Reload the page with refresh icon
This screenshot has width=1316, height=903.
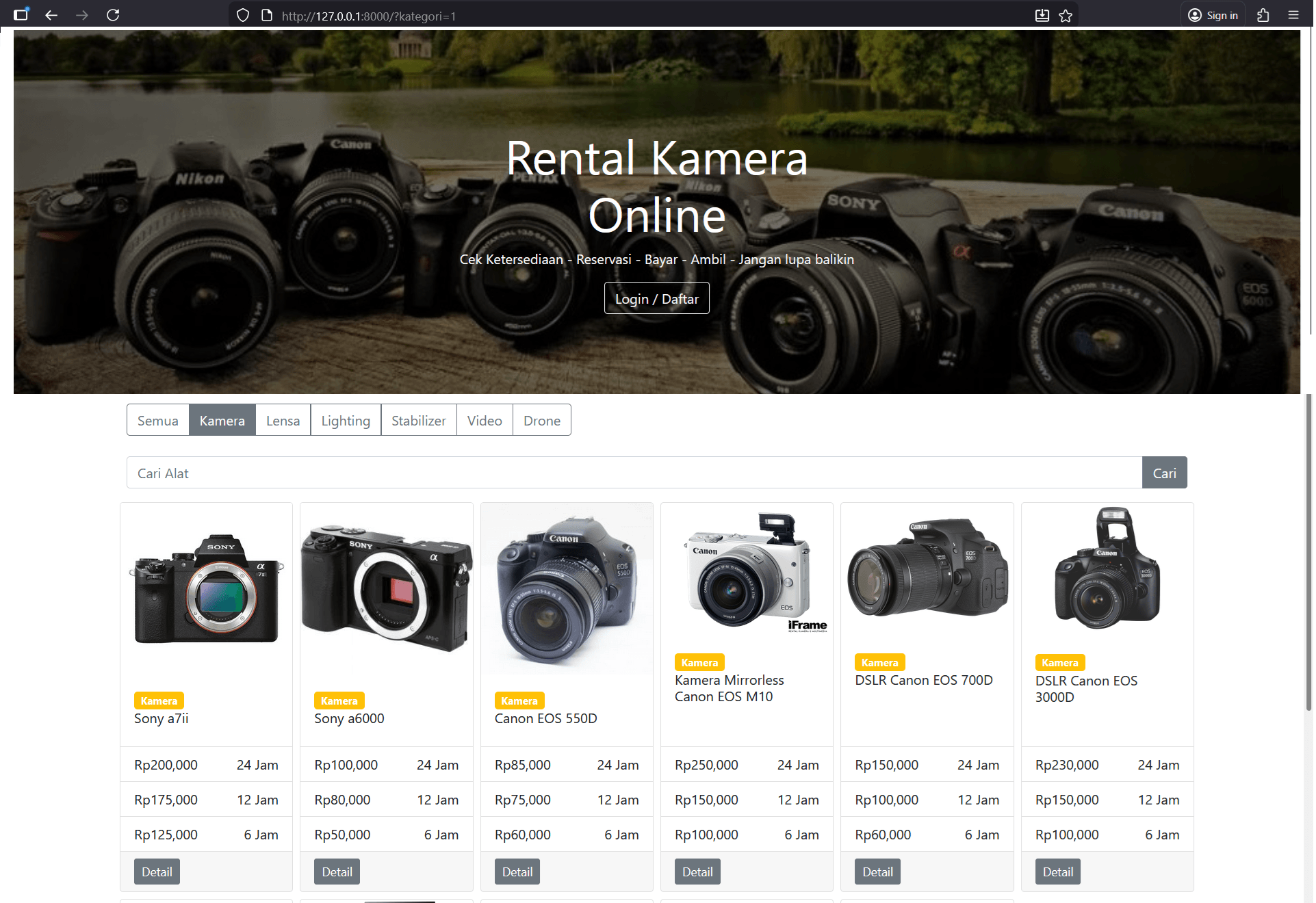(113, 15)
